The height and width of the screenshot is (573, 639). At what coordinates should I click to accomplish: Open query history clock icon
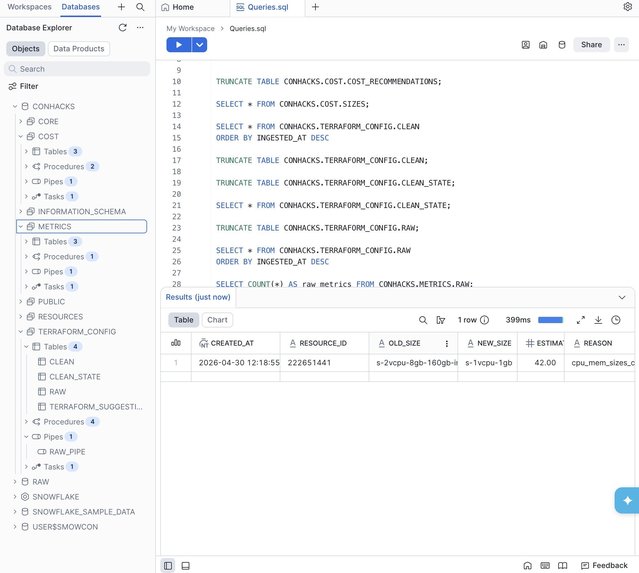click(616, 320)
